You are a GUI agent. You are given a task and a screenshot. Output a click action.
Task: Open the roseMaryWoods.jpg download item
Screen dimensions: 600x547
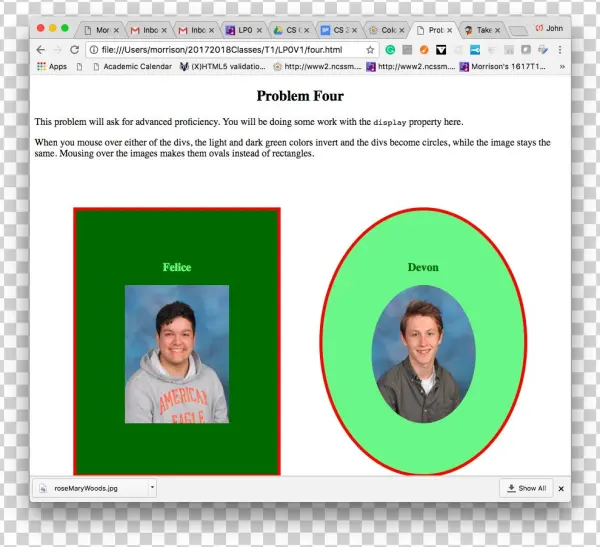tap(90, 488)
